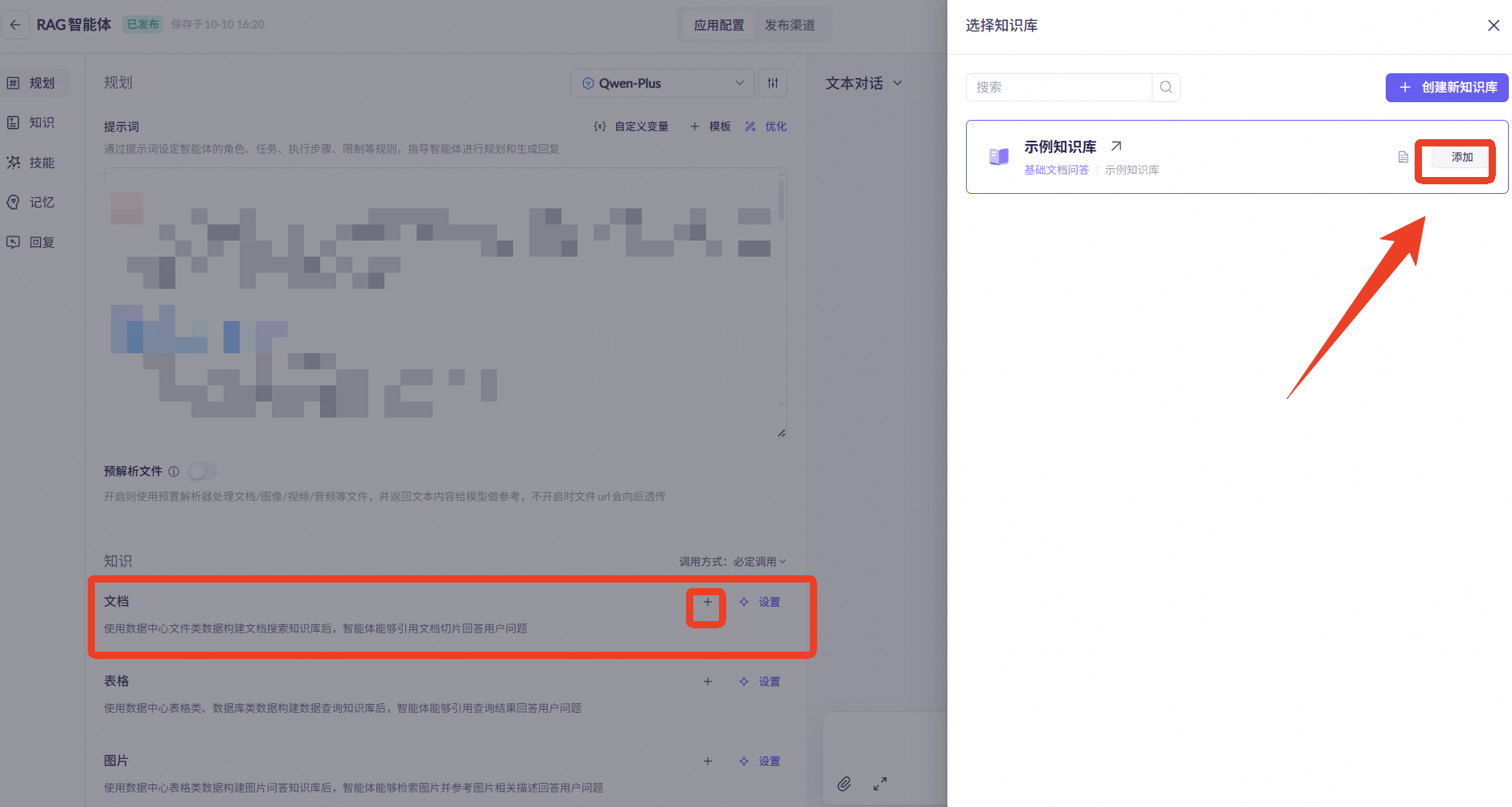Select 回复 in the left sidebar
The height and width of the screenshot is (807, 1512).
(35, 242)
